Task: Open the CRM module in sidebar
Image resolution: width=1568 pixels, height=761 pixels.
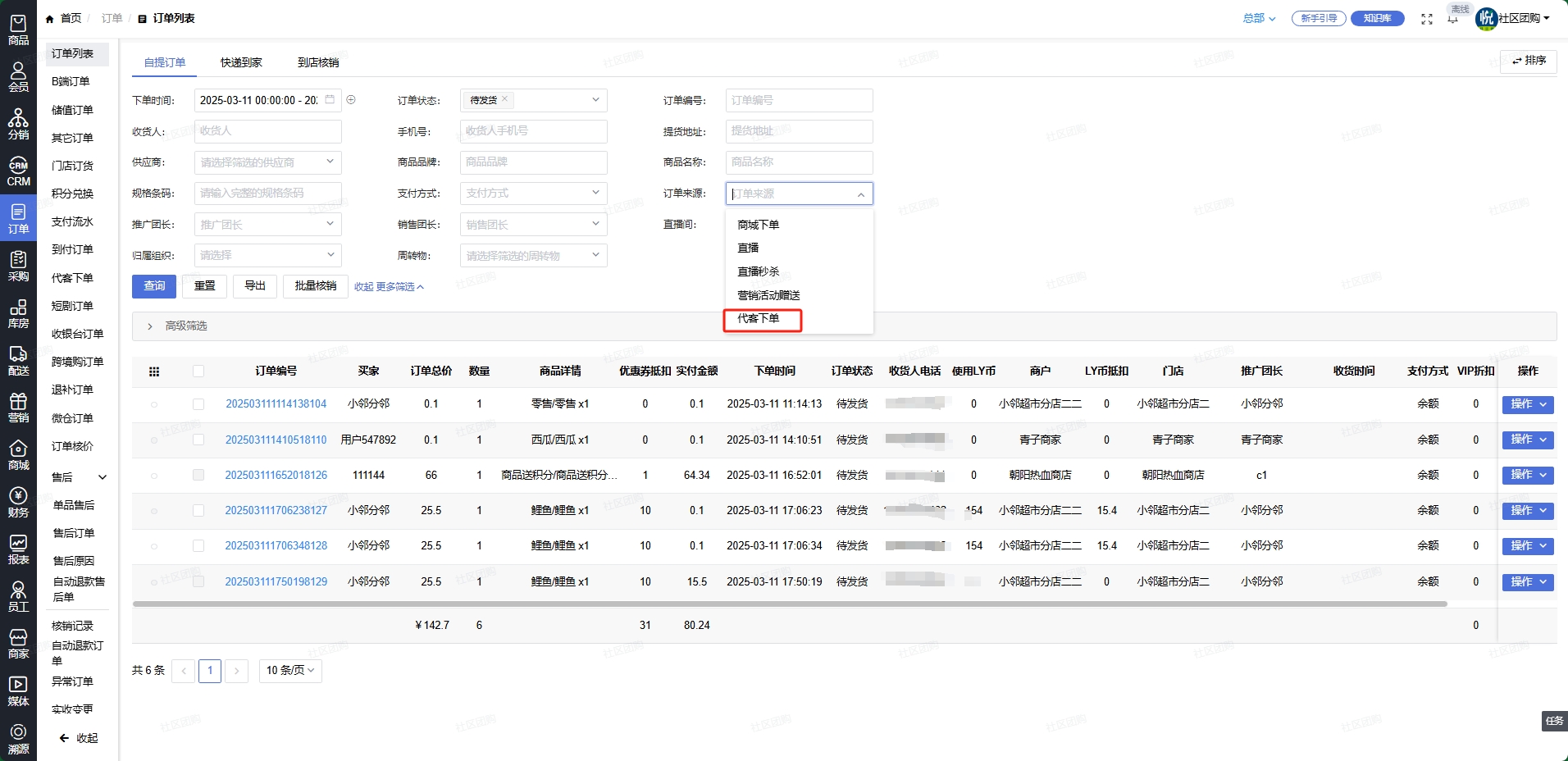Action: click(18, 172)
